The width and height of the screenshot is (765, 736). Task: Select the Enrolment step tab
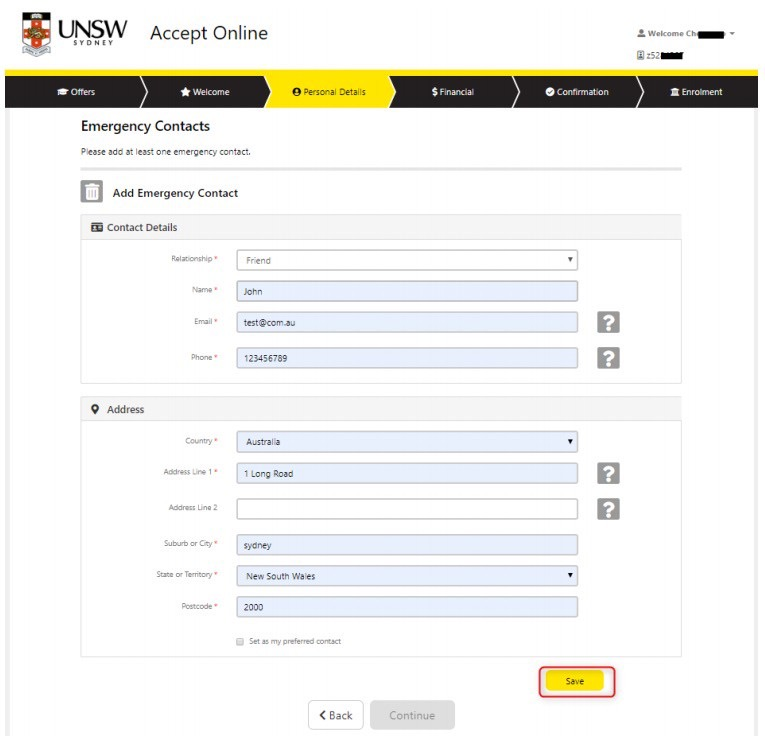click(x=696, y=92)
